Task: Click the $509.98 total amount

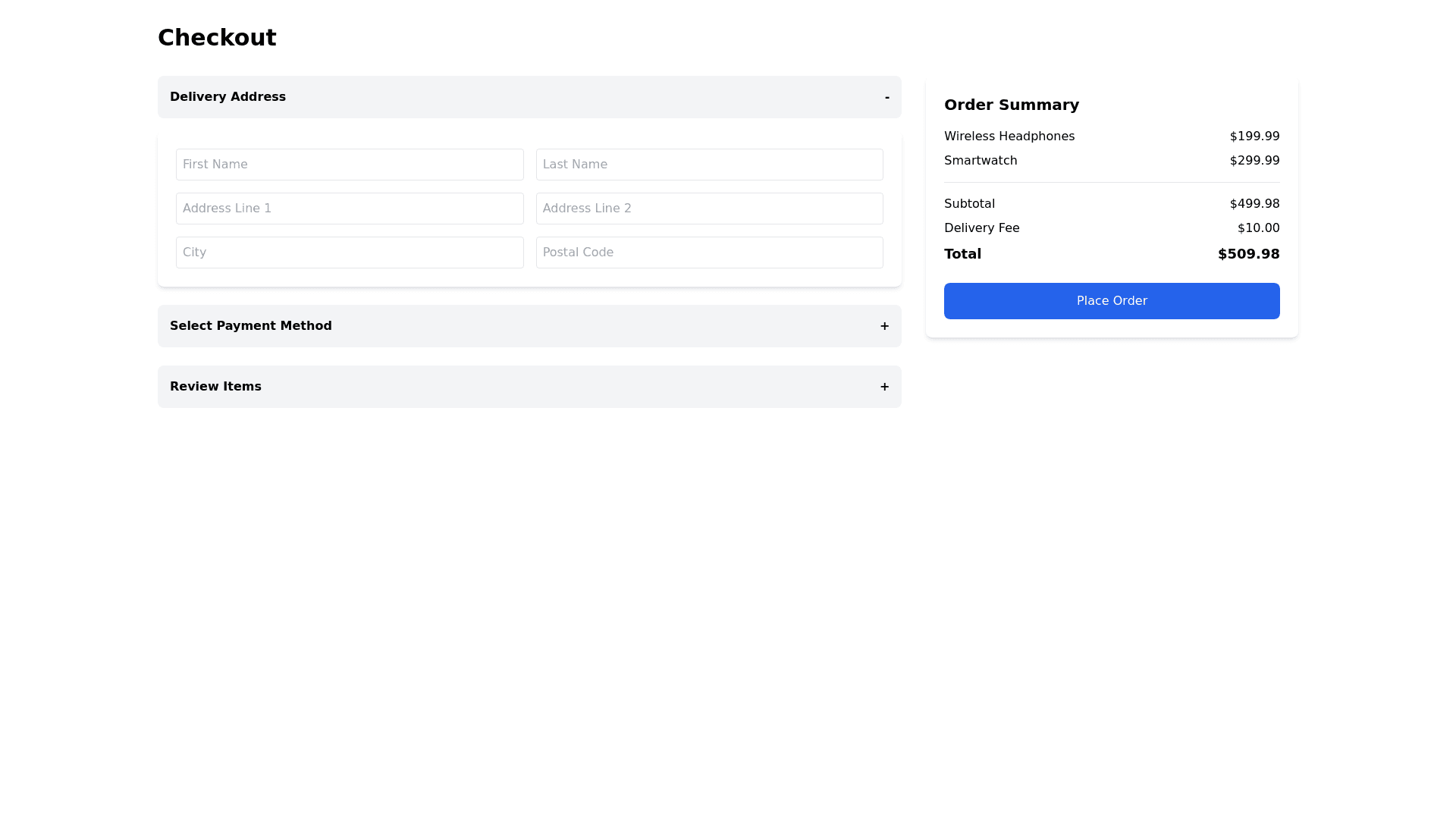Action: (x=1248, y=254)
